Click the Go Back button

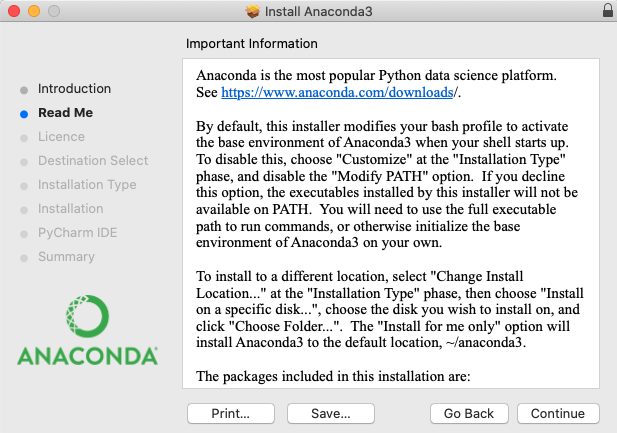coord(469,413)
